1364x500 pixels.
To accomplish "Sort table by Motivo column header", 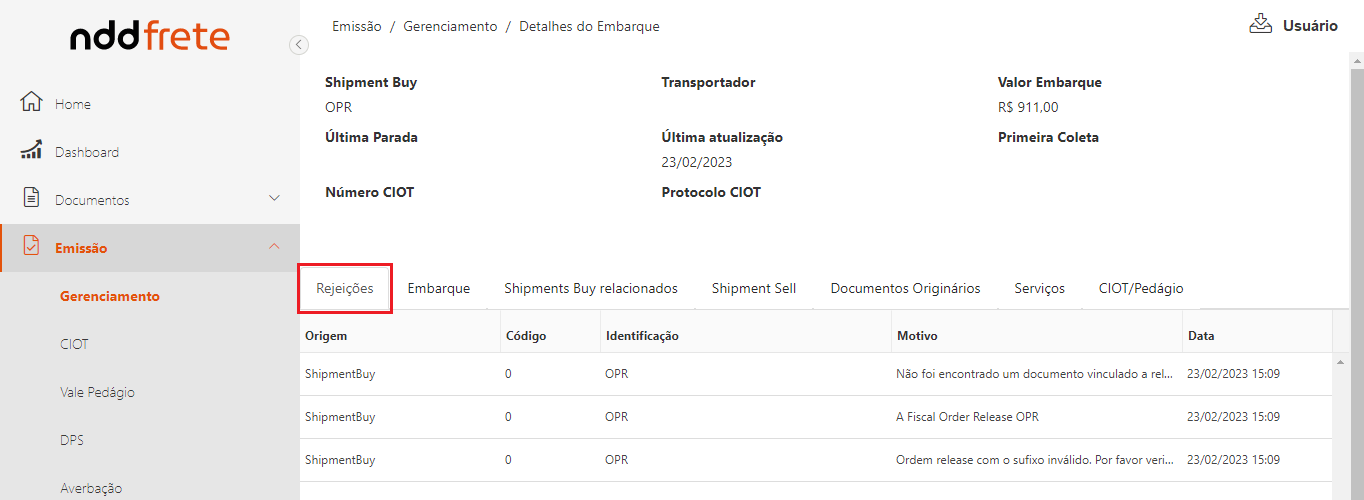I will pos(917,336).
